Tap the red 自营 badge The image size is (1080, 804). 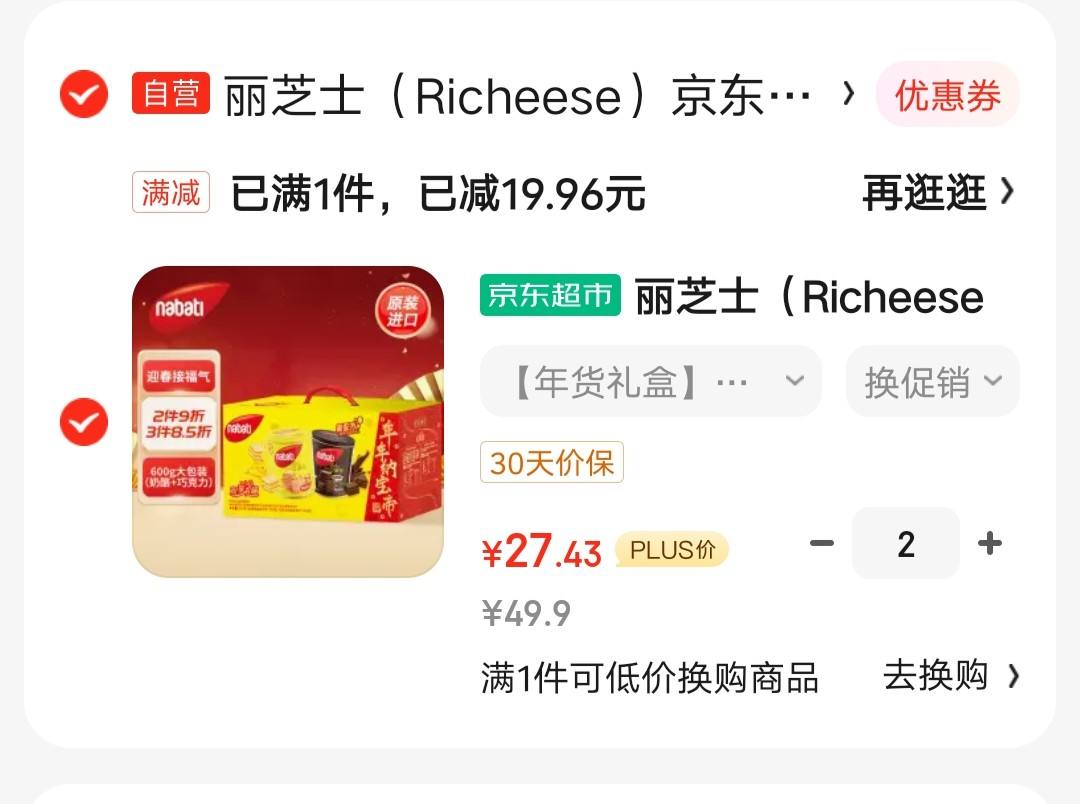pyautogui.click(x=171, y=93)
